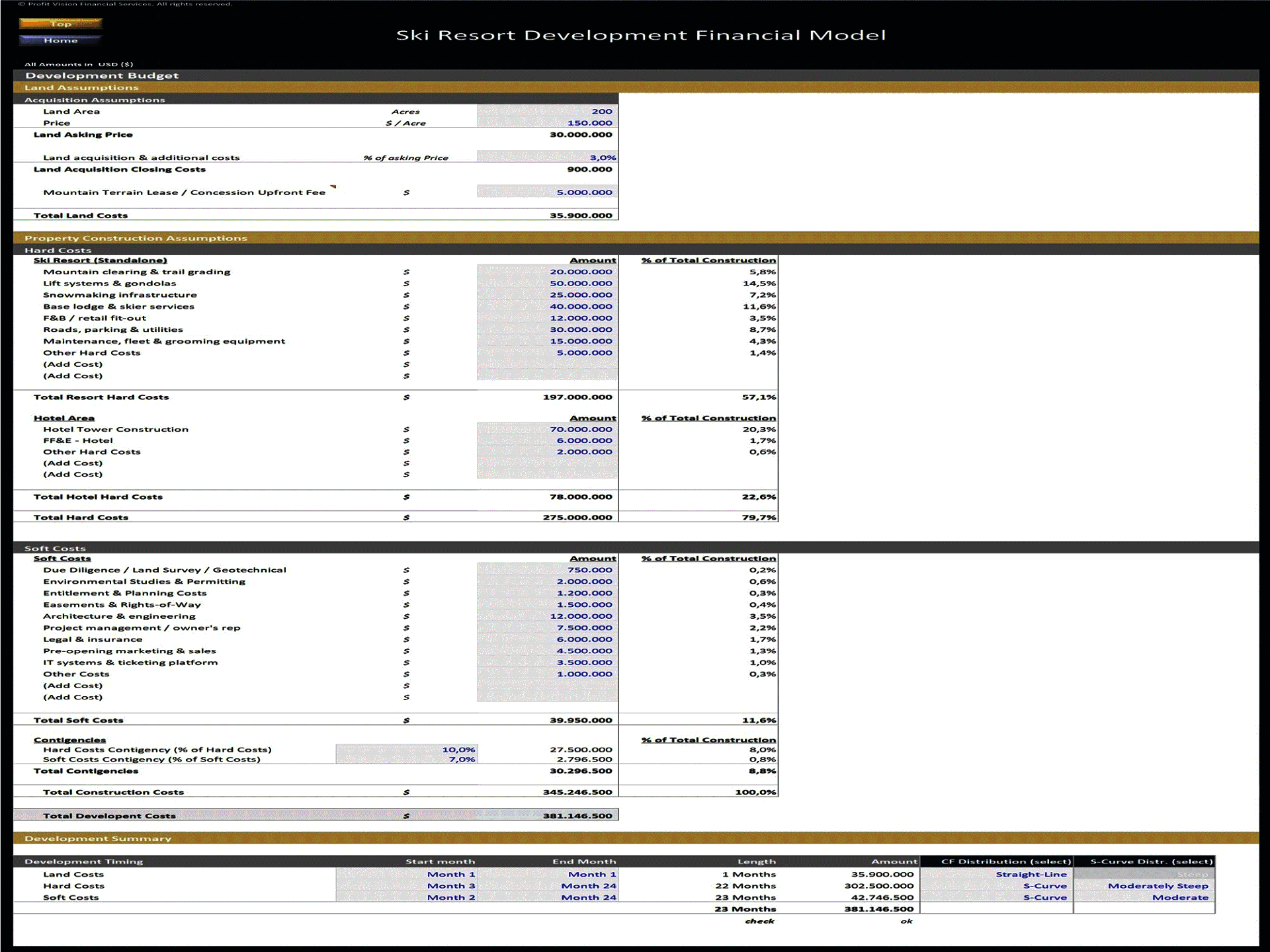Edit Maintenance, fleet & grooming equipment amount
This screenshot has height=952, width=1270.
click(548, 341)
